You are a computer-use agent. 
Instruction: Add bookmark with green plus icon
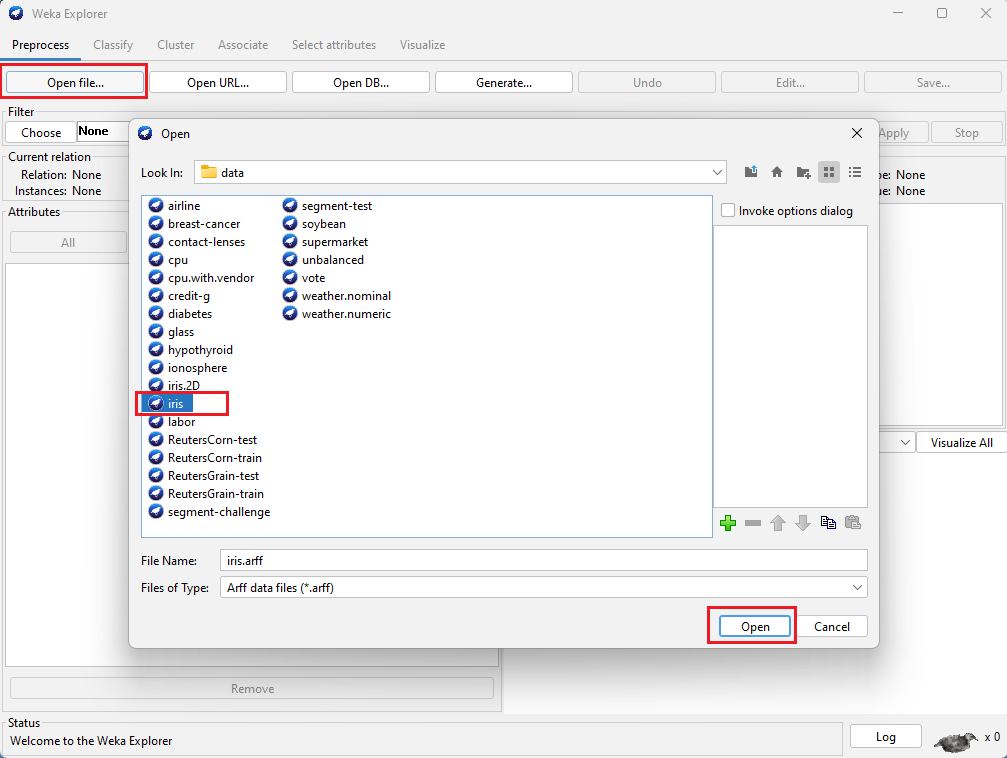tap(728, 523)
